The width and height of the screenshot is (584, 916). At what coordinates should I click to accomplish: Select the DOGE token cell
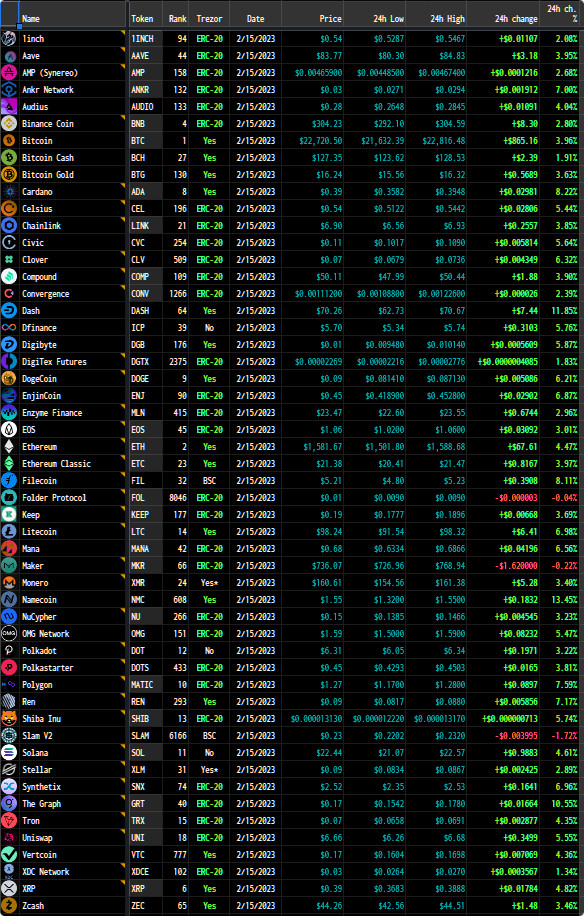[x=145, y=379]
